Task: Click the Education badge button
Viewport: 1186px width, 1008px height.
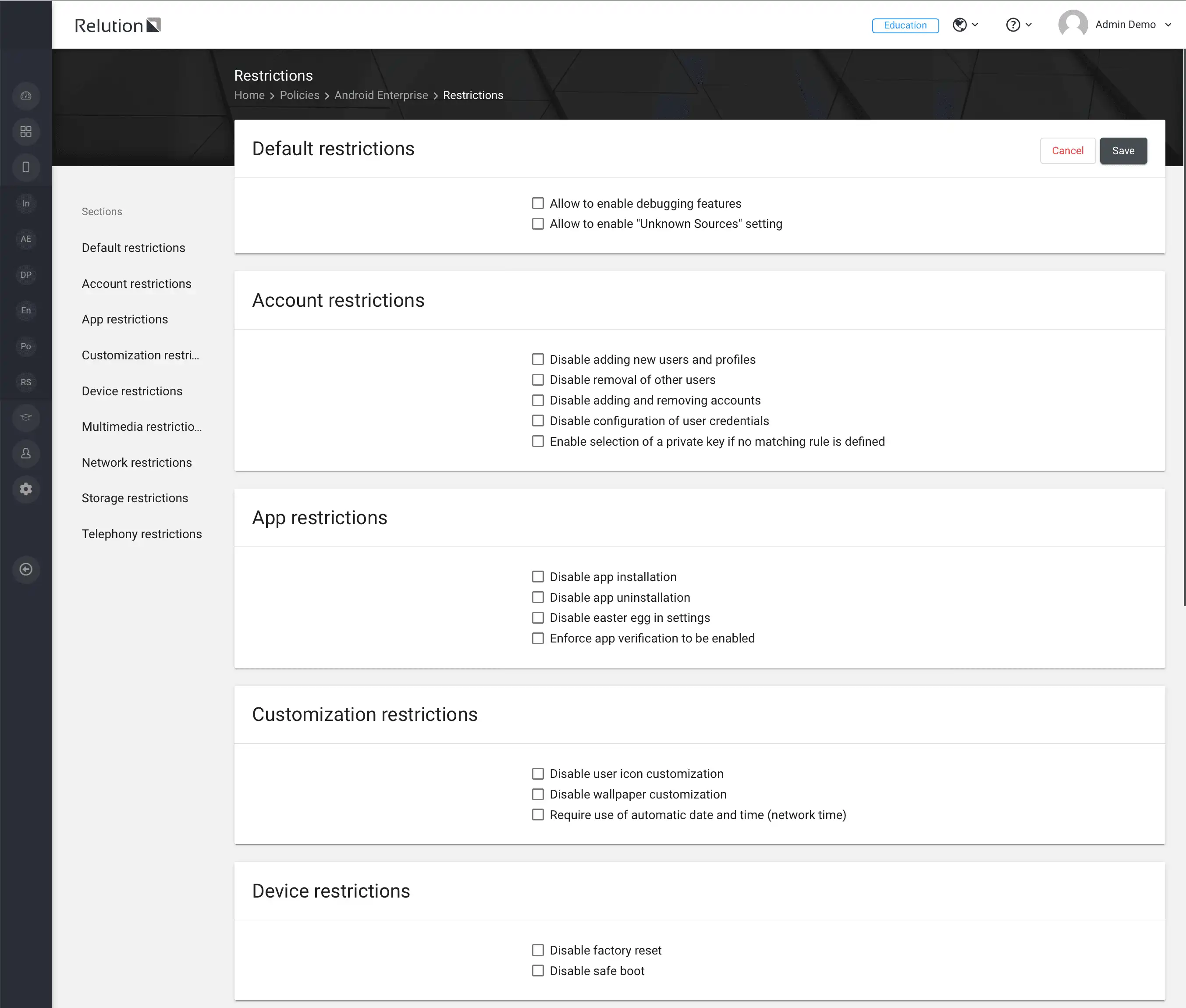Action: [905, 25]
